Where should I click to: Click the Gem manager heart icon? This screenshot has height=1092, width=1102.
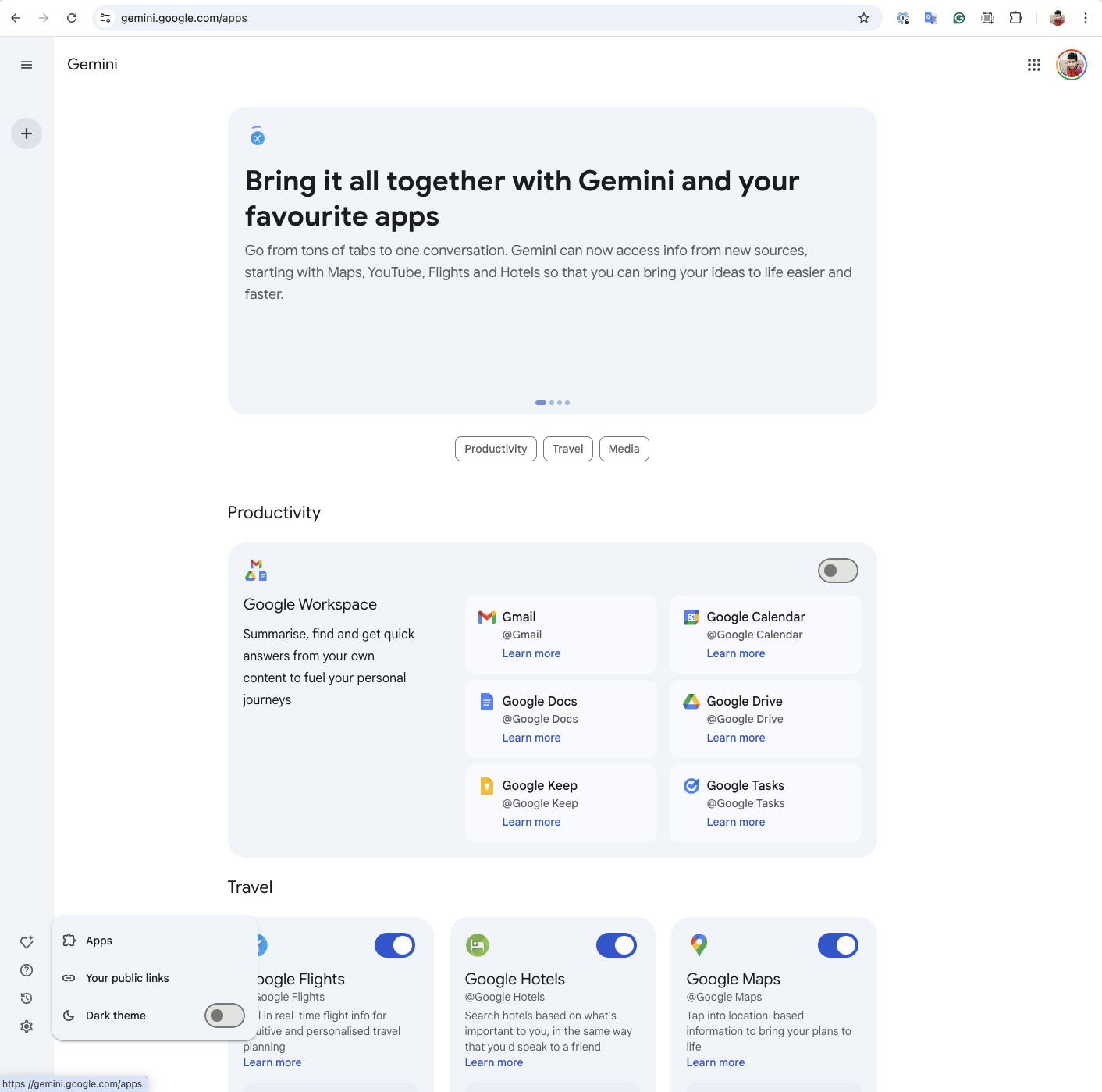tap(27, 942)
